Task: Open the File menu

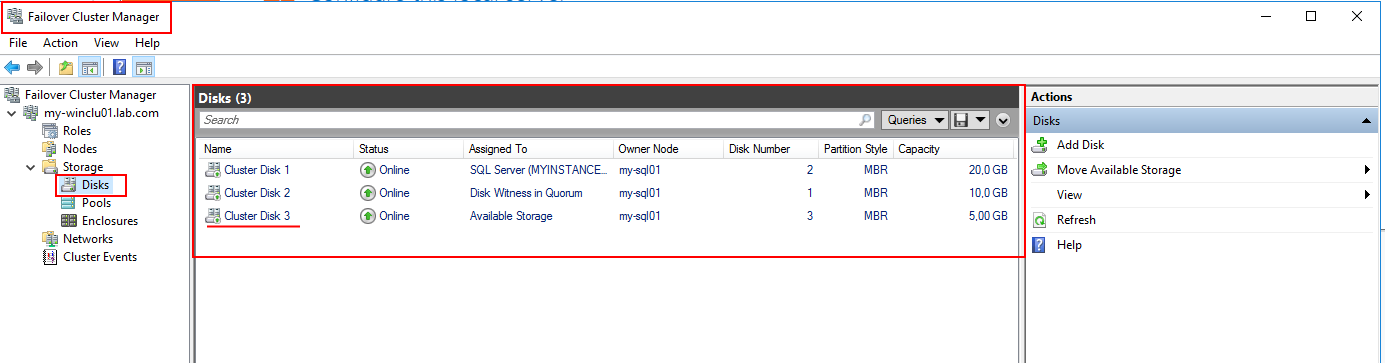Action: [18, 43]
